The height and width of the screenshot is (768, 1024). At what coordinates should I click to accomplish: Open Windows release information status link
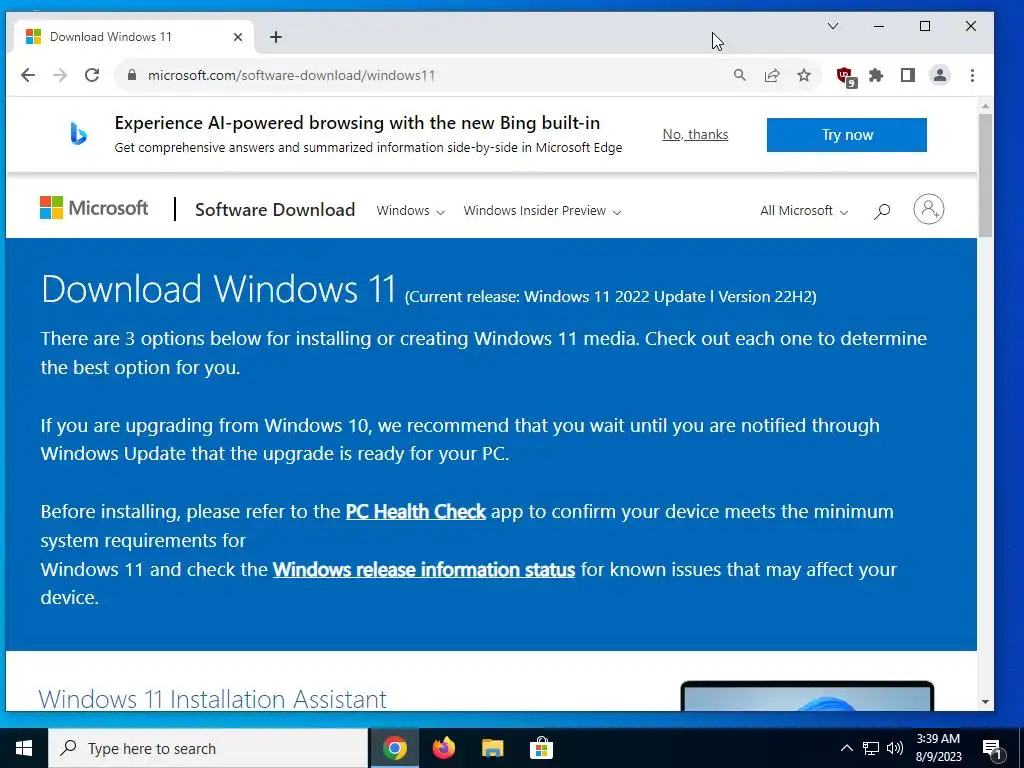423,569
